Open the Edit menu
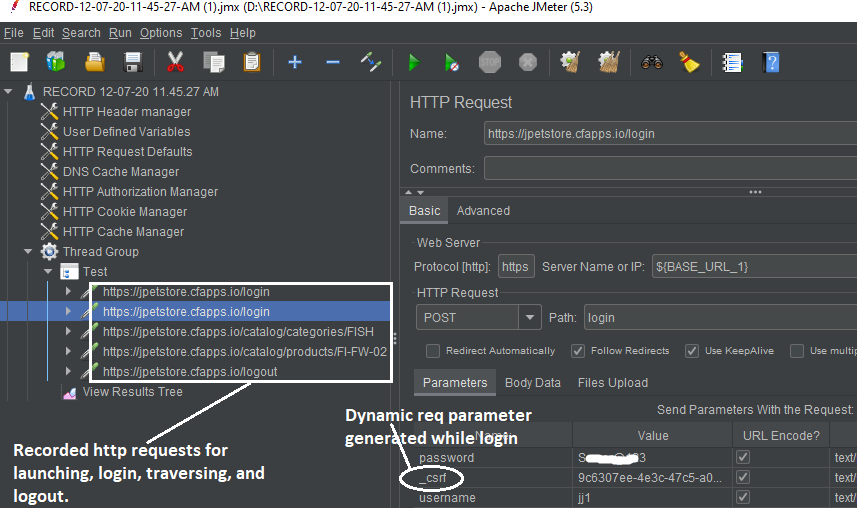Viewport: 857px width, 508px height. coord(43,33)
